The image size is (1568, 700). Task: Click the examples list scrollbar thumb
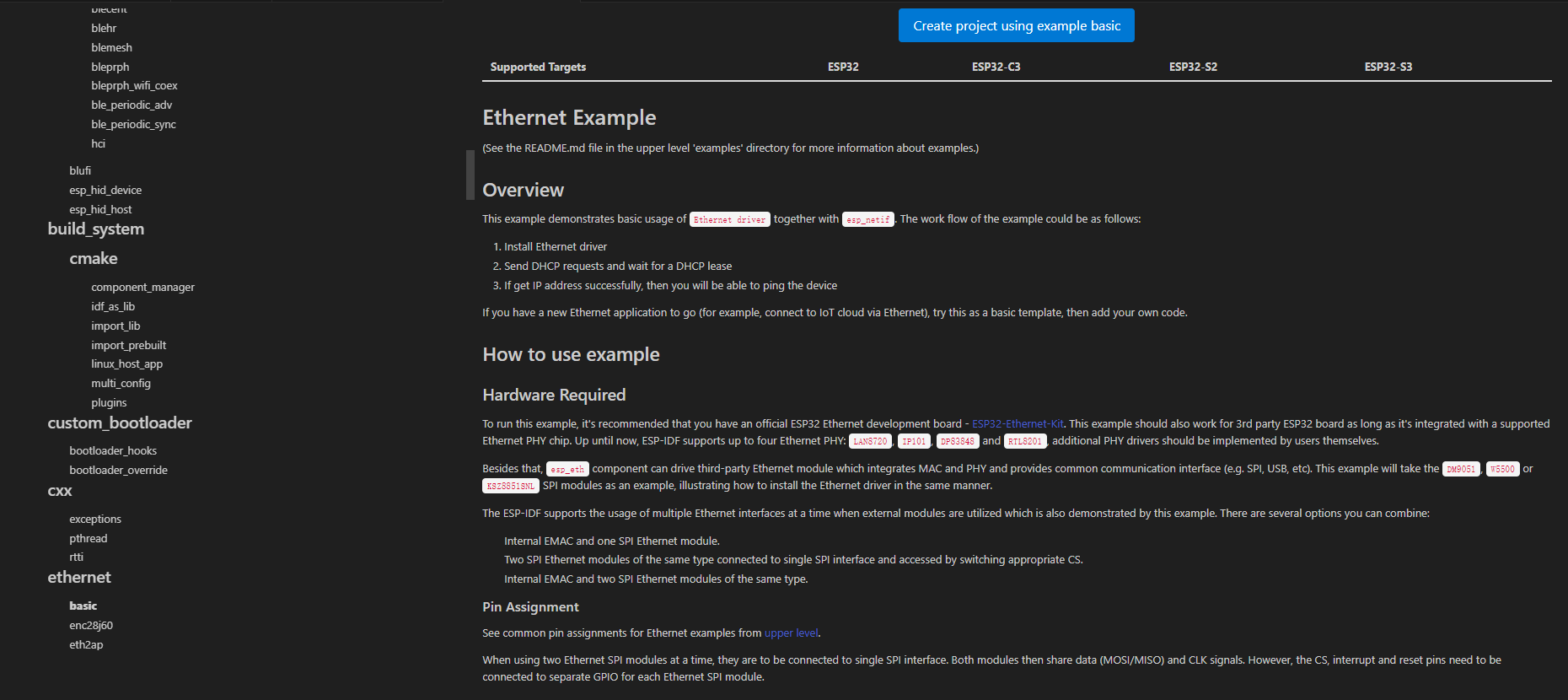pyautogui.click(x=470, y=175)
